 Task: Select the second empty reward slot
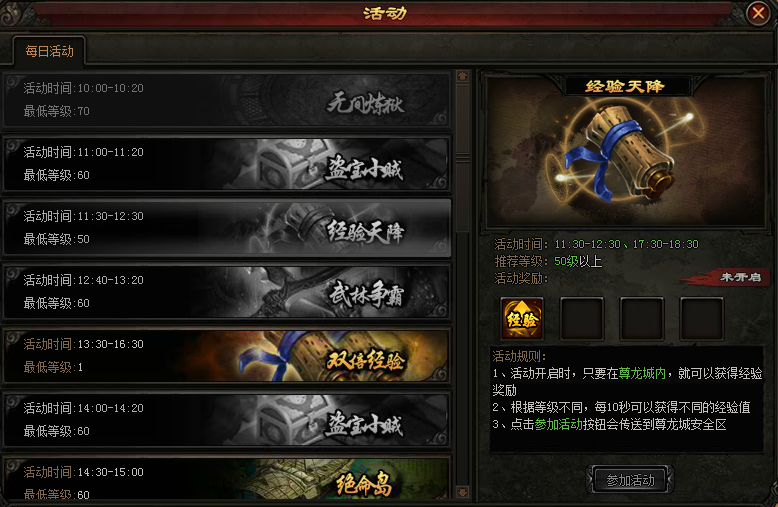582,318
